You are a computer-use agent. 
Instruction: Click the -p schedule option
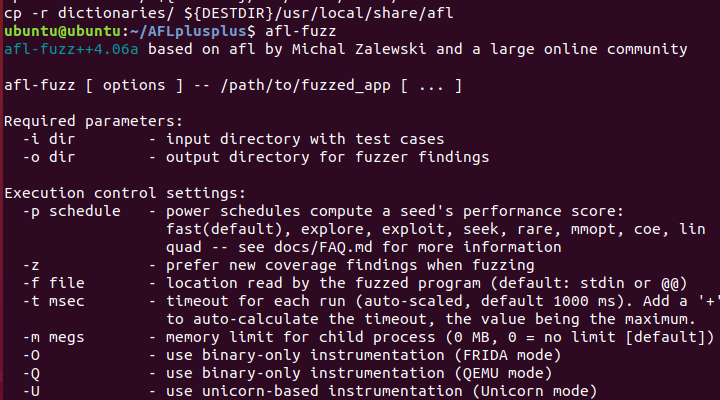(x=72, y=211)
